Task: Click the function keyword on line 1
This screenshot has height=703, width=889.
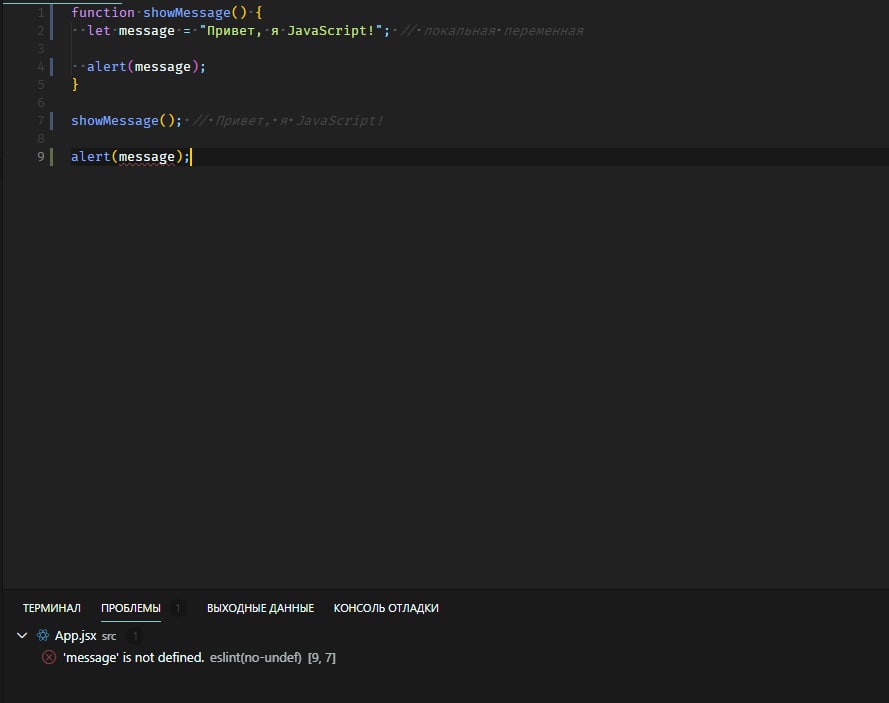Action: click(103, 12)
